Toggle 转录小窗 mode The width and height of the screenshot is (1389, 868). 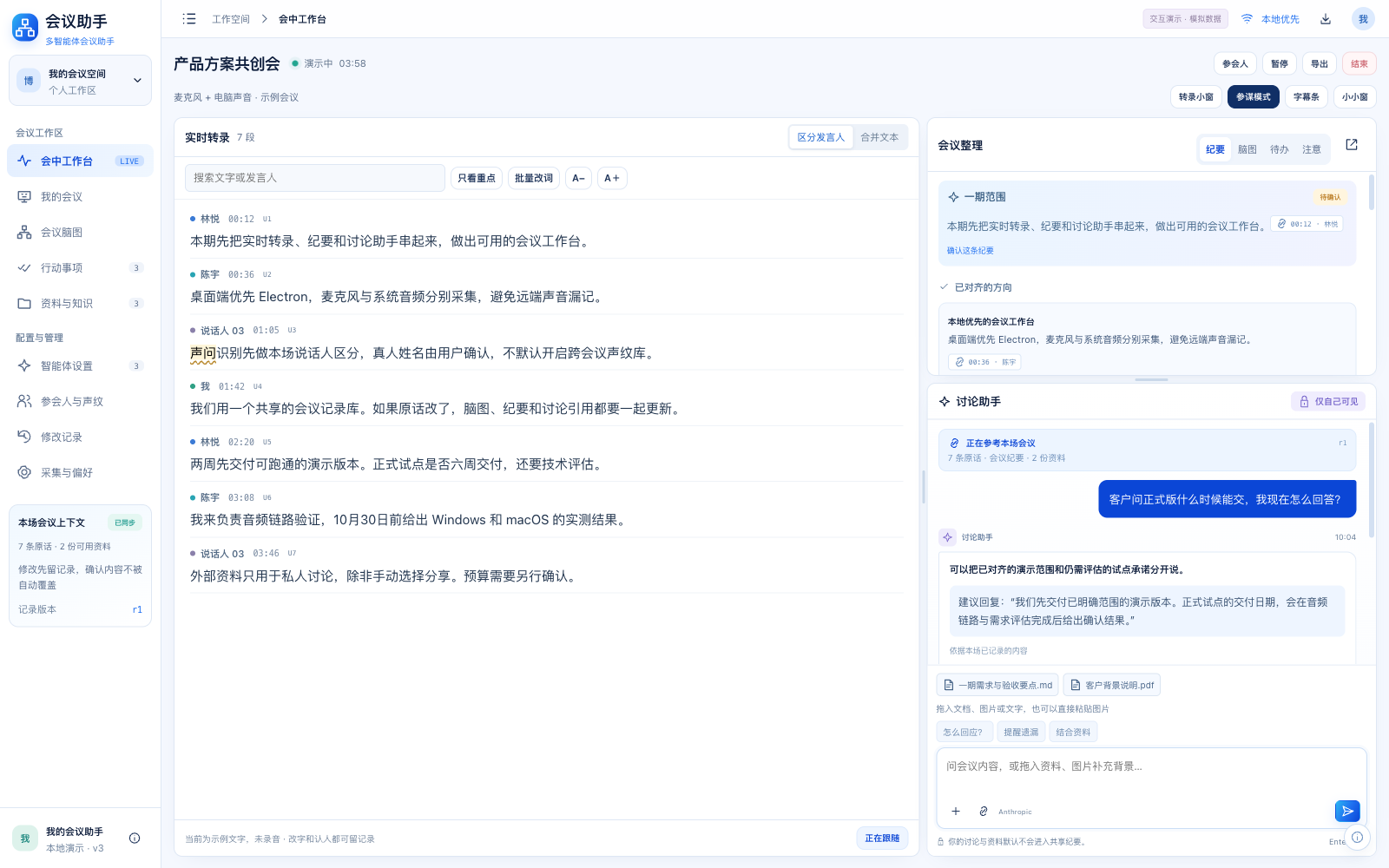pyautogui.click(x=1196, y=97)
